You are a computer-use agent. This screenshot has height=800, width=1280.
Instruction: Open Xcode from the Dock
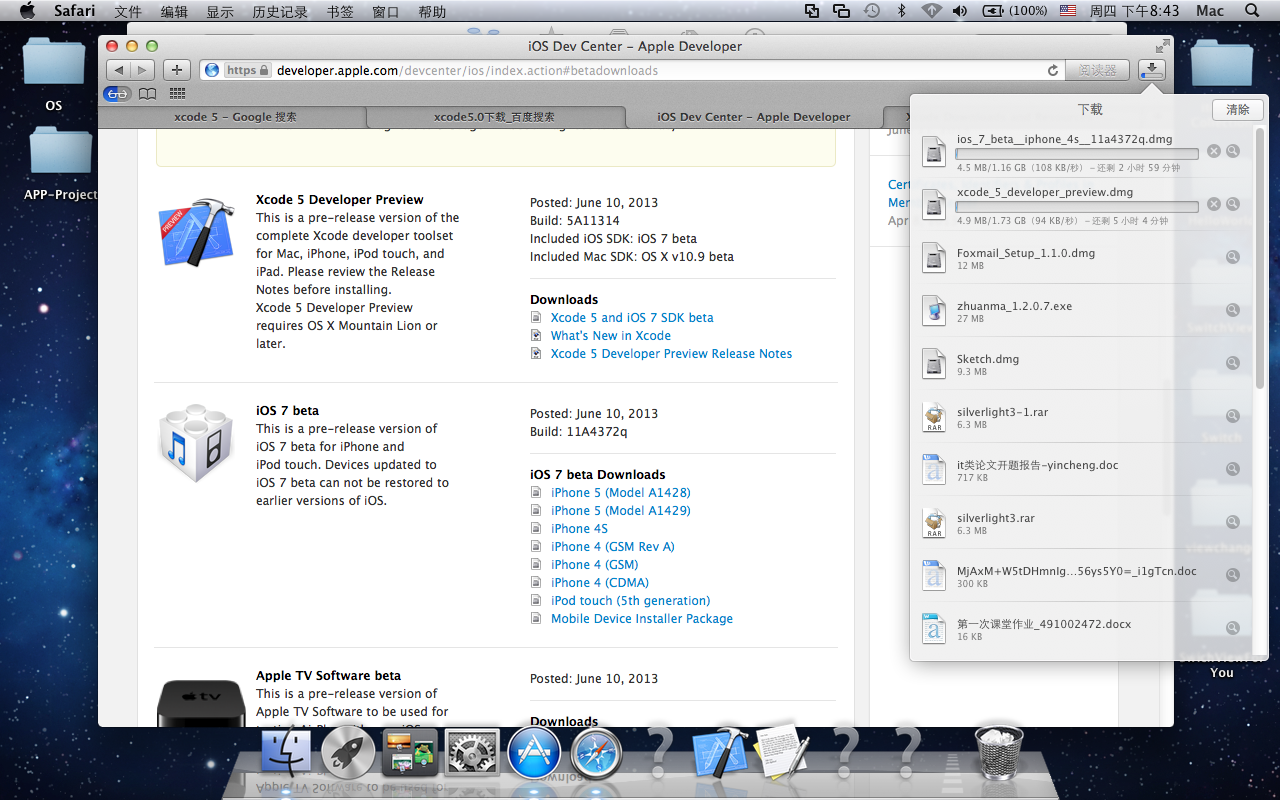pyautogui.click(x=720, y=752)
